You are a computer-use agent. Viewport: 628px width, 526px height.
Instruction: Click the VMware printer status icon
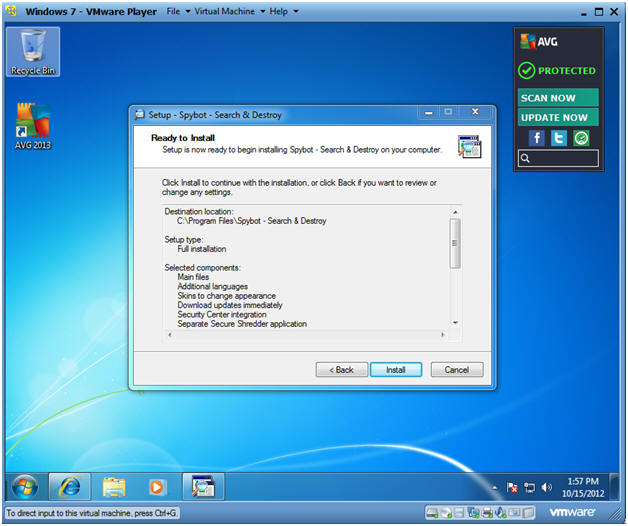click(x=487, y=512)
